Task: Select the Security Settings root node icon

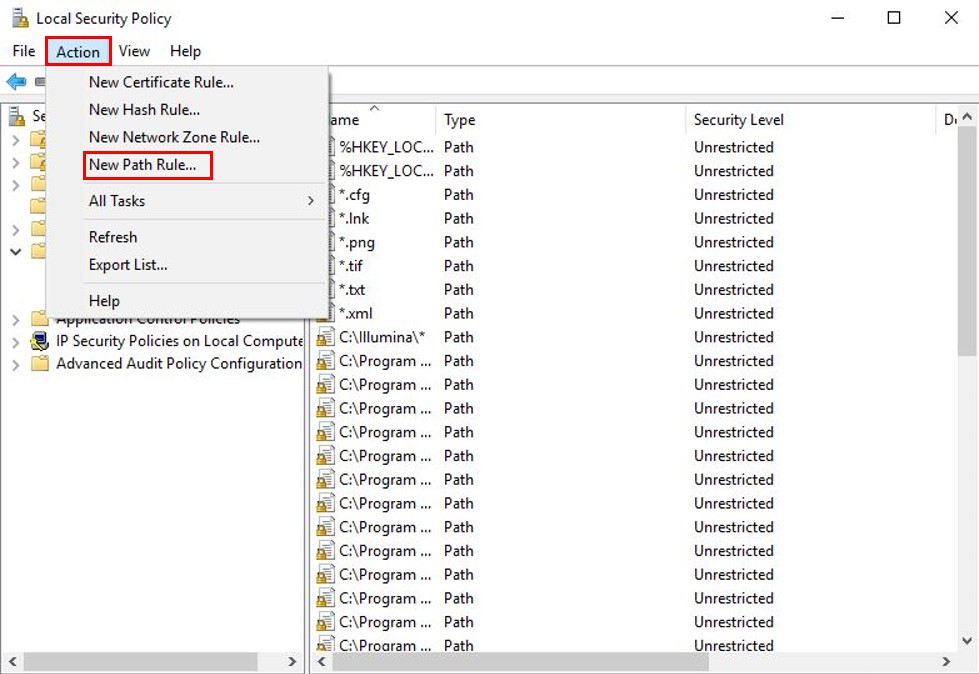Action: pos(17,115)
